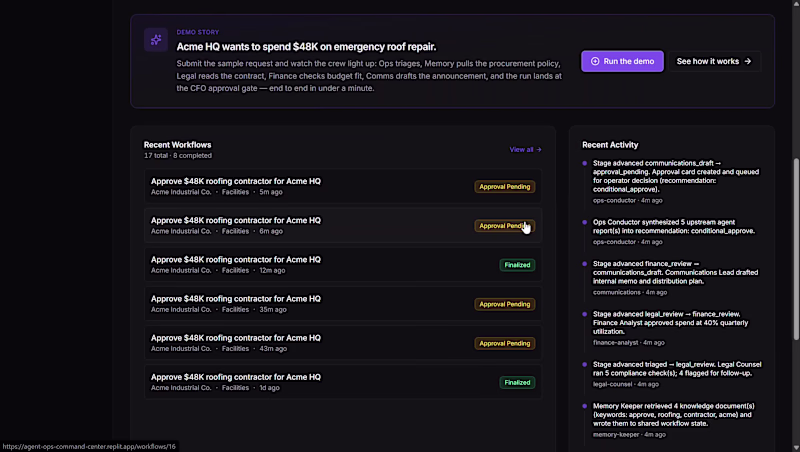Select the 'Memory Keeper retrieved 4 knowledge' activity
Viewport: 800px width, 452px height.
672,420
